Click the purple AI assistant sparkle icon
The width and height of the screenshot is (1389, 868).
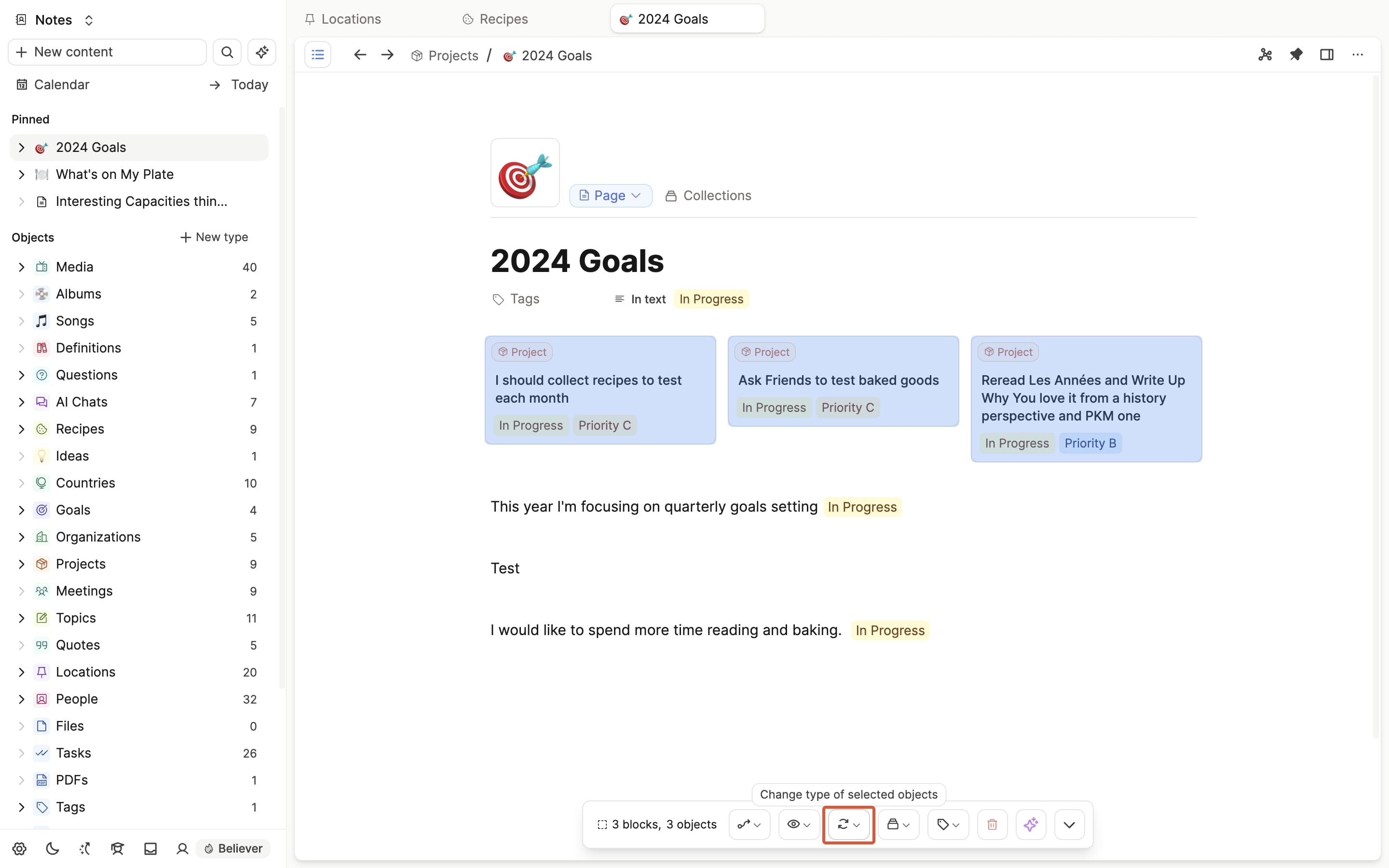[1030, 825]
